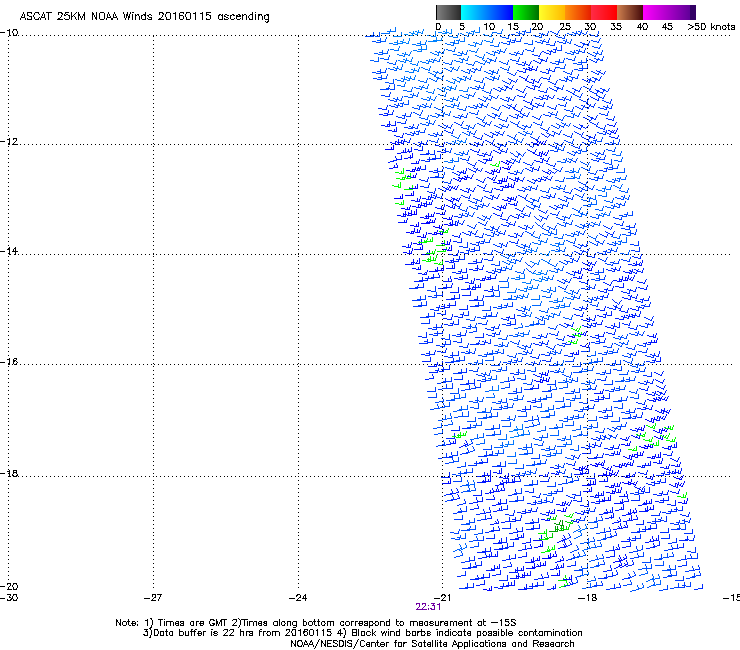The image size is (740, 650).
Task: Click the '30' label under the color bar
Action: 590,27
